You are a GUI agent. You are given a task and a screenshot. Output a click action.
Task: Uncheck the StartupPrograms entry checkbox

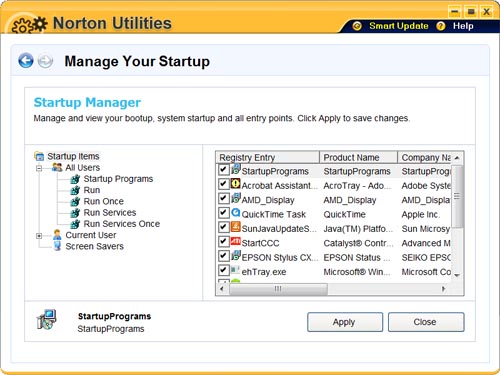tap(223, 169)
